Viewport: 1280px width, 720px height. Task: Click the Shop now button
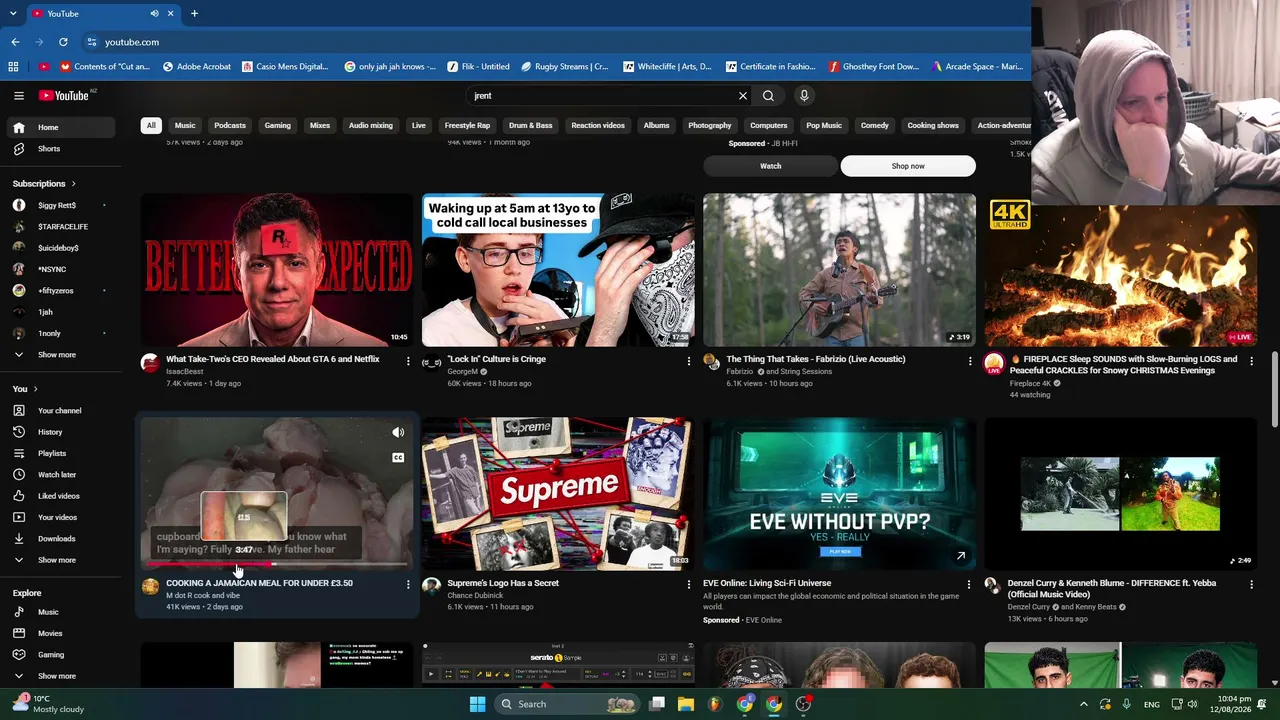click(x=908, y=166)
